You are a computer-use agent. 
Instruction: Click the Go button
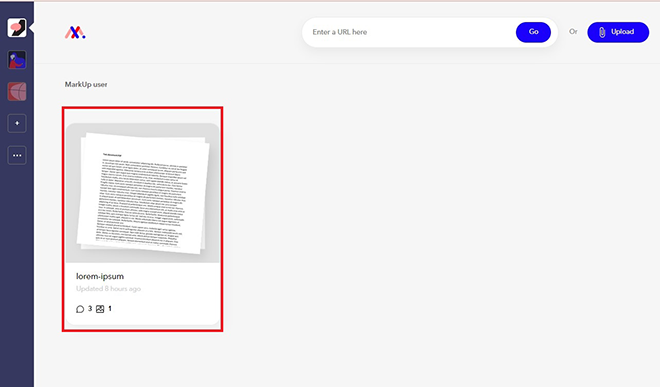(533, 32)
